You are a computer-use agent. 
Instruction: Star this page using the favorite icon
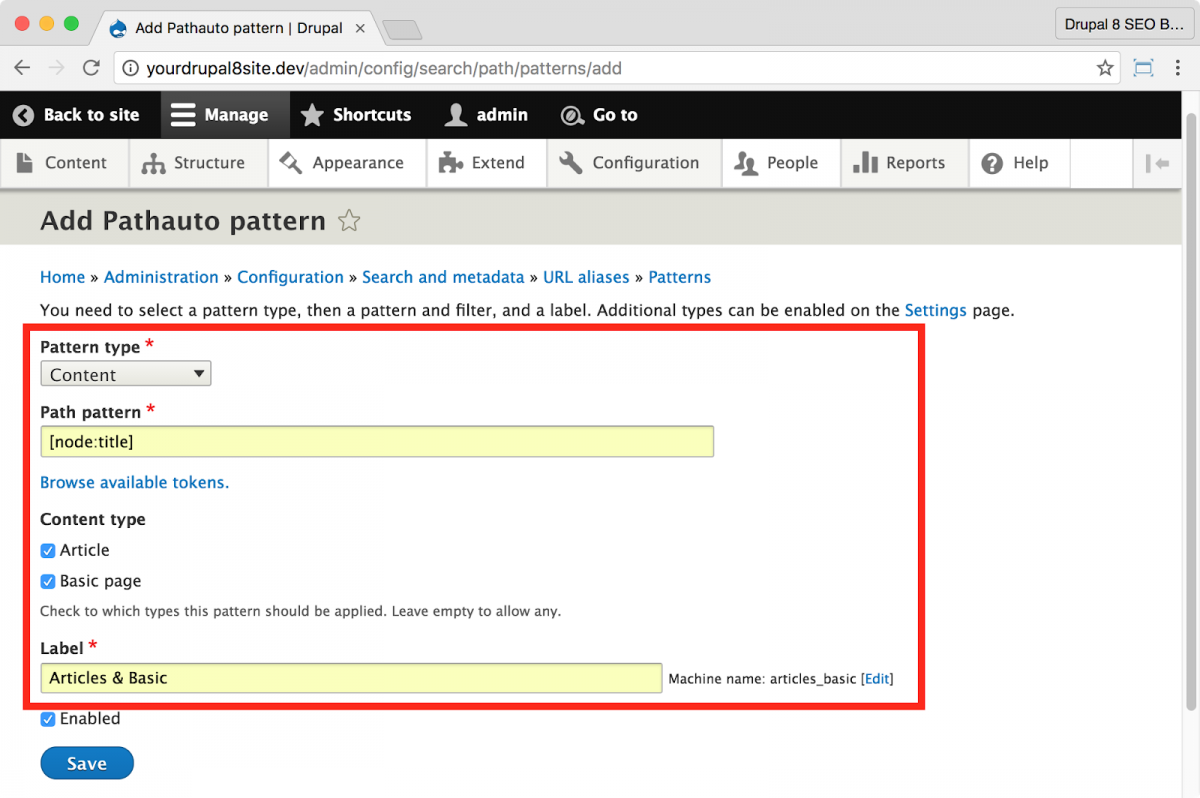[x=348, y=221]
